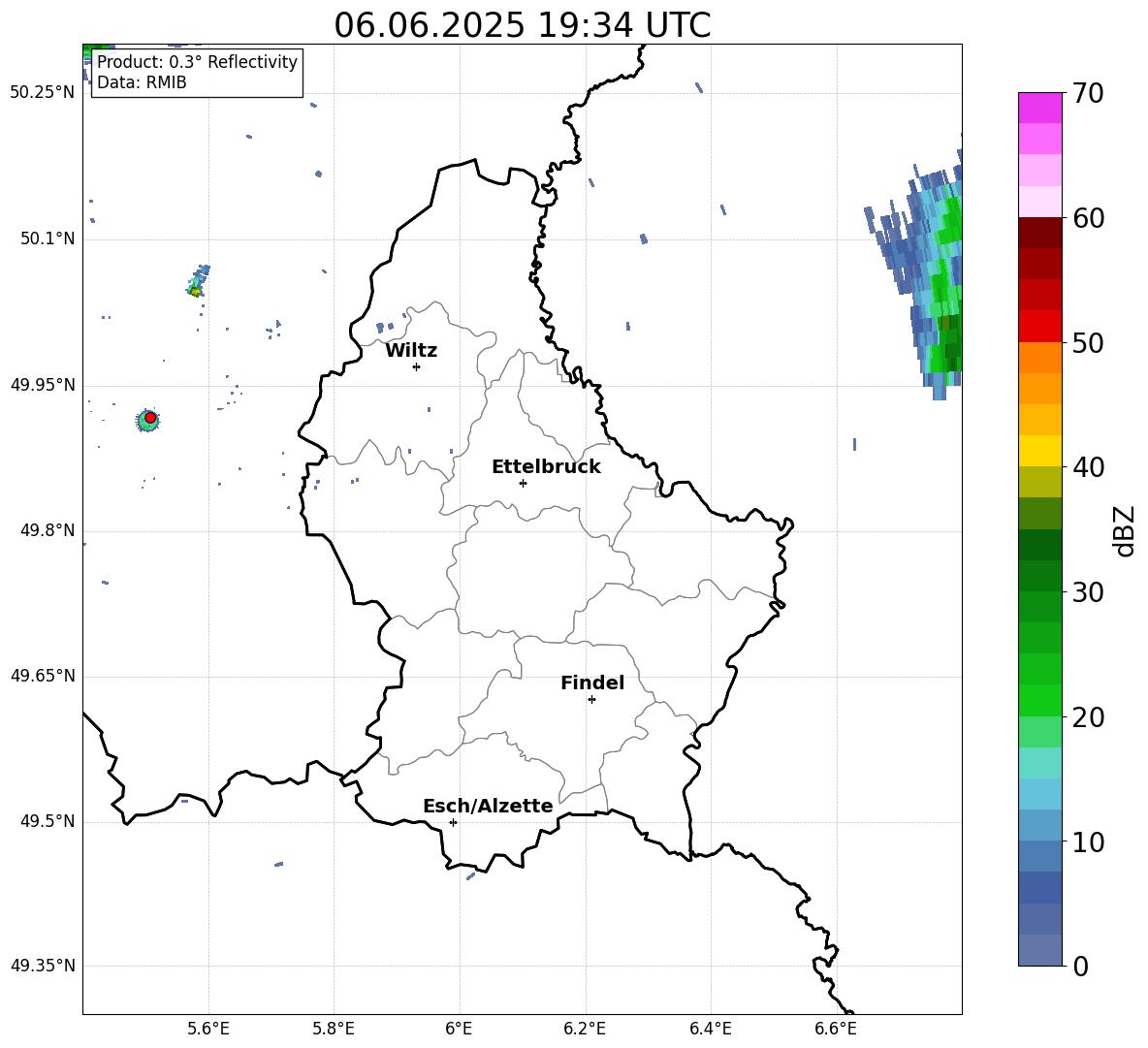Image resolution: width=1148 pixels, height=1048 pixels.
Task: Click the 6.4°E longitude label
Action: tap(710, 1030)
